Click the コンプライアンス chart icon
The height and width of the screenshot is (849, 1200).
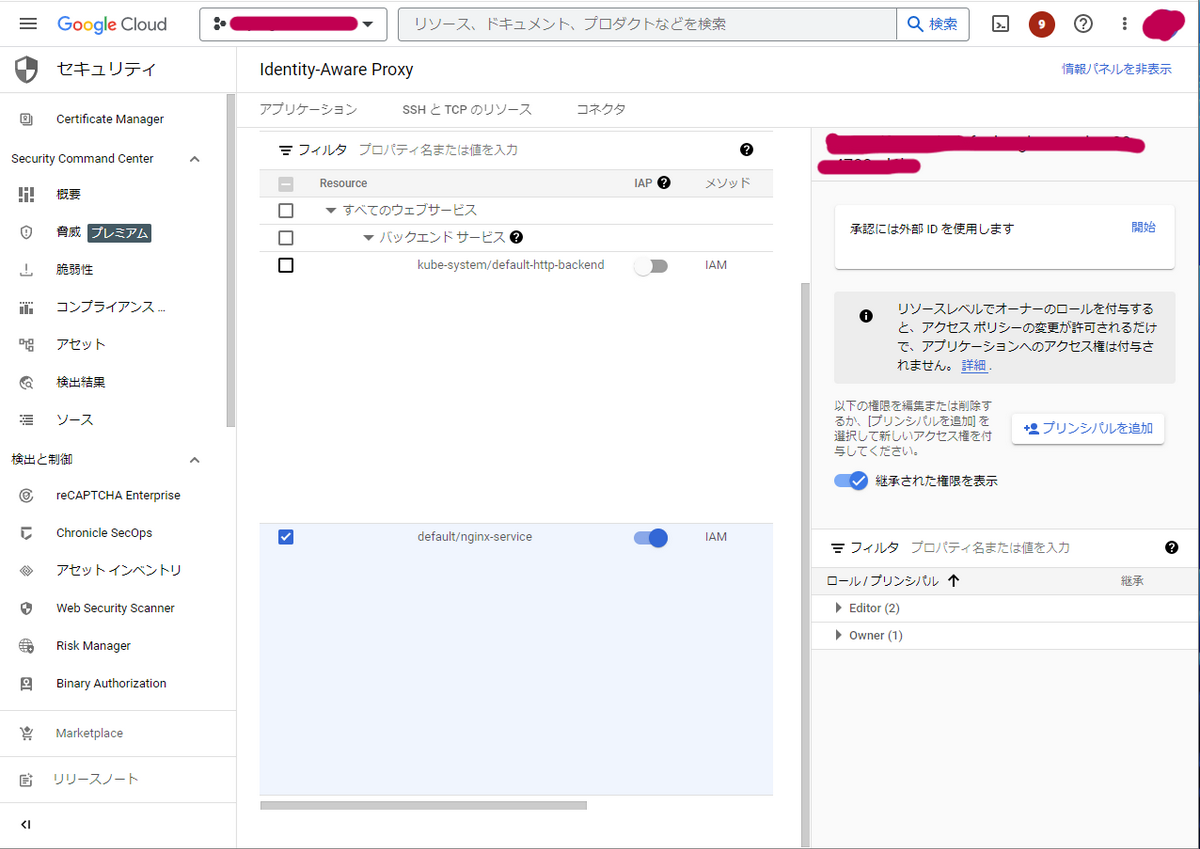(27, 307)
